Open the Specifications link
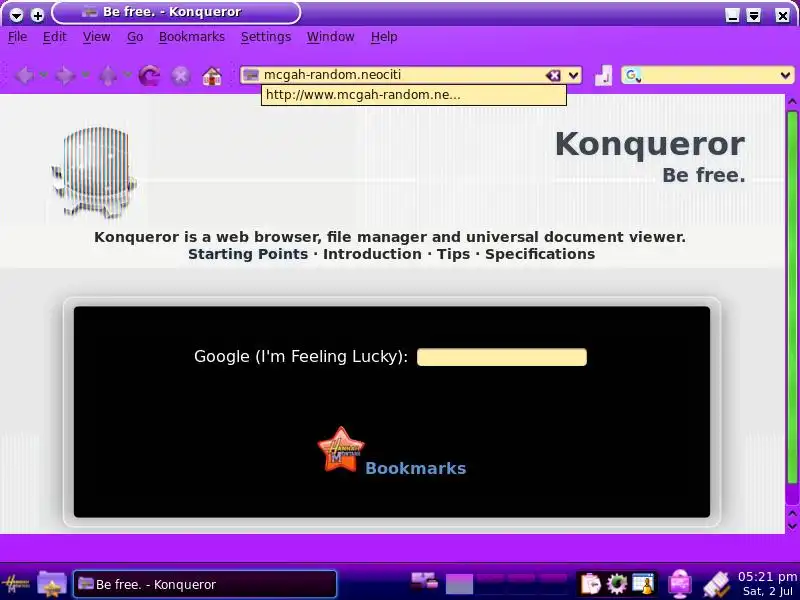 click(x=540, y=254)
